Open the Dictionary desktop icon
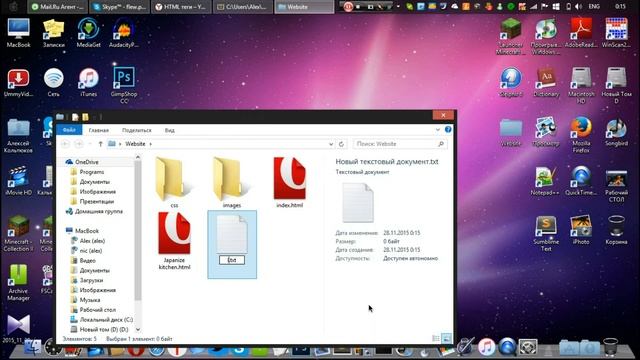The width and height of the screenshot is (640, 360). (546, 83)
